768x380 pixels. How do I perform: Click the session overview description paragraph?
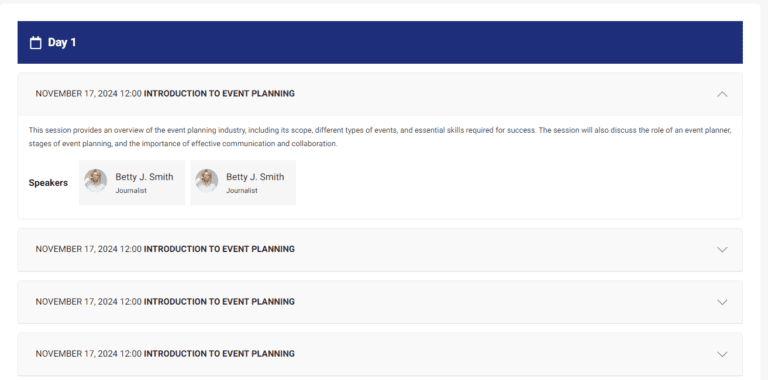[380, 137]
